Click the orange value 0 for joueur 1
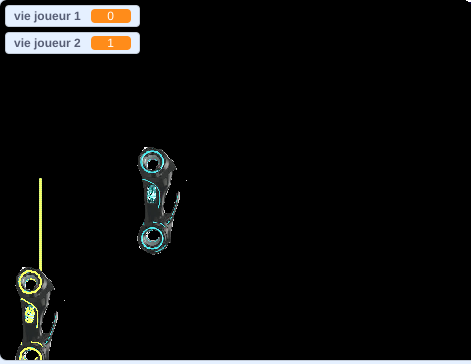 pos(111,16)
